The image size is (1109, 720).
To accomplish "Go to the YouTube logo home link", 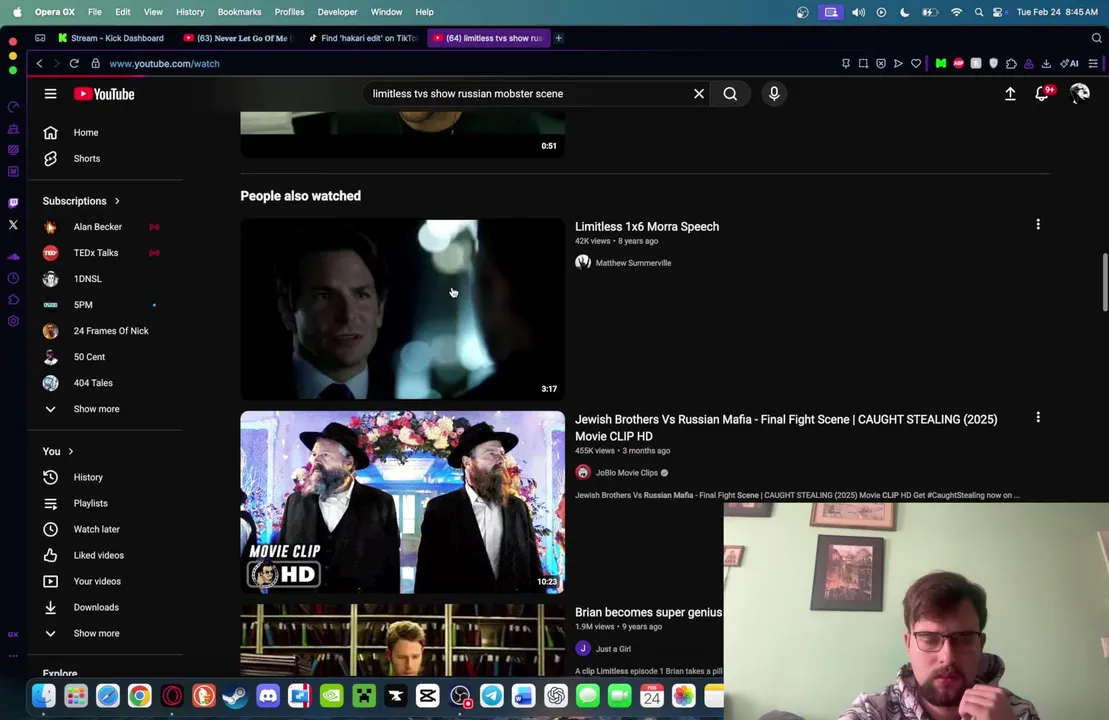I will (x=104, y=94).
